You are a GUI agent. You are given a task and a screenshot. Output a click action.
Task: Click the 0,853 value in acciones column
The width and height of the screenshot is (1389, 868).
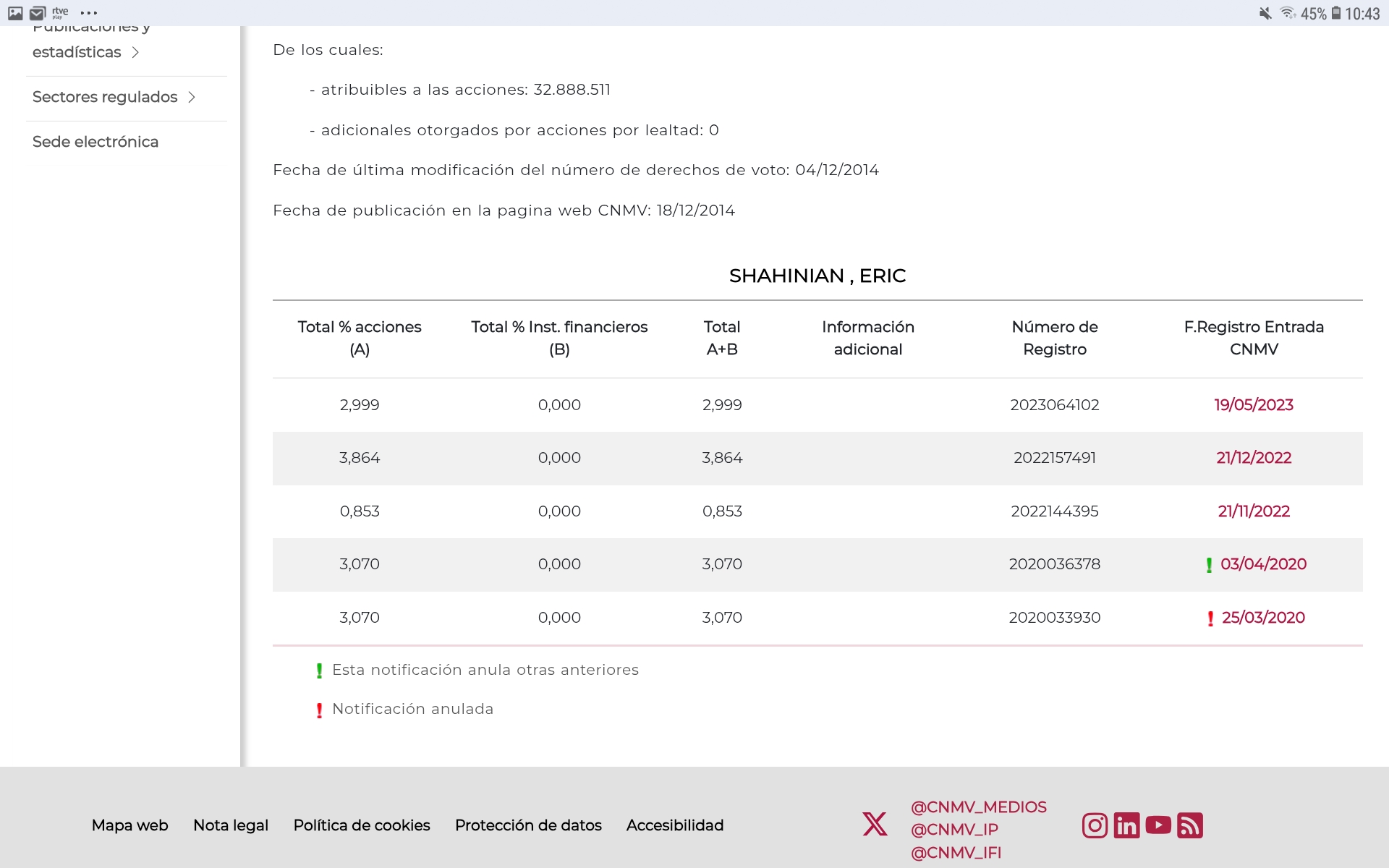coord(360,511)
